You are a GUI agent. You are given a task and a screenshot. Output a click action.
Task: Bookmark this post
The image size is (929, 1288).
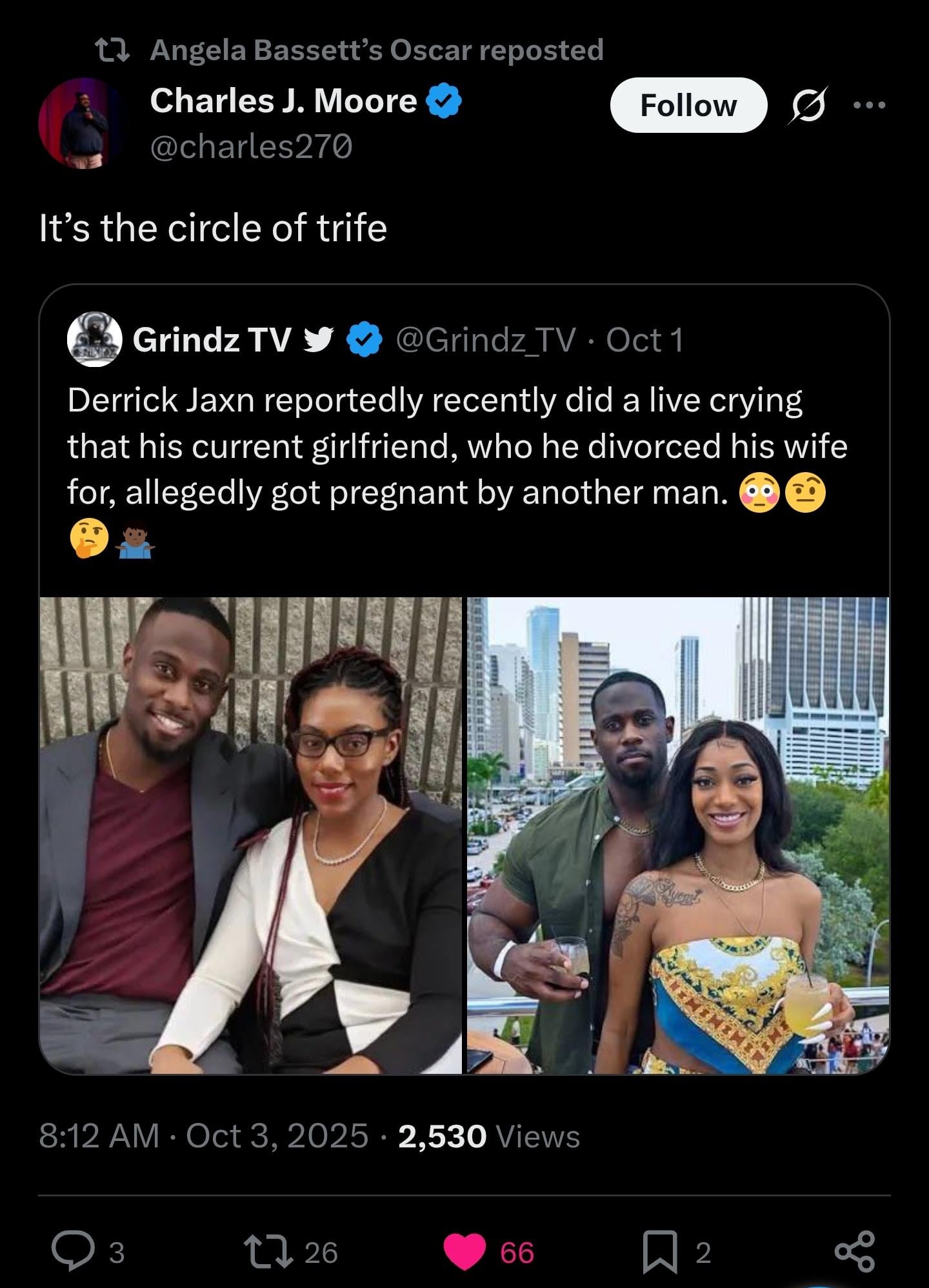(x=661, y=1252)
